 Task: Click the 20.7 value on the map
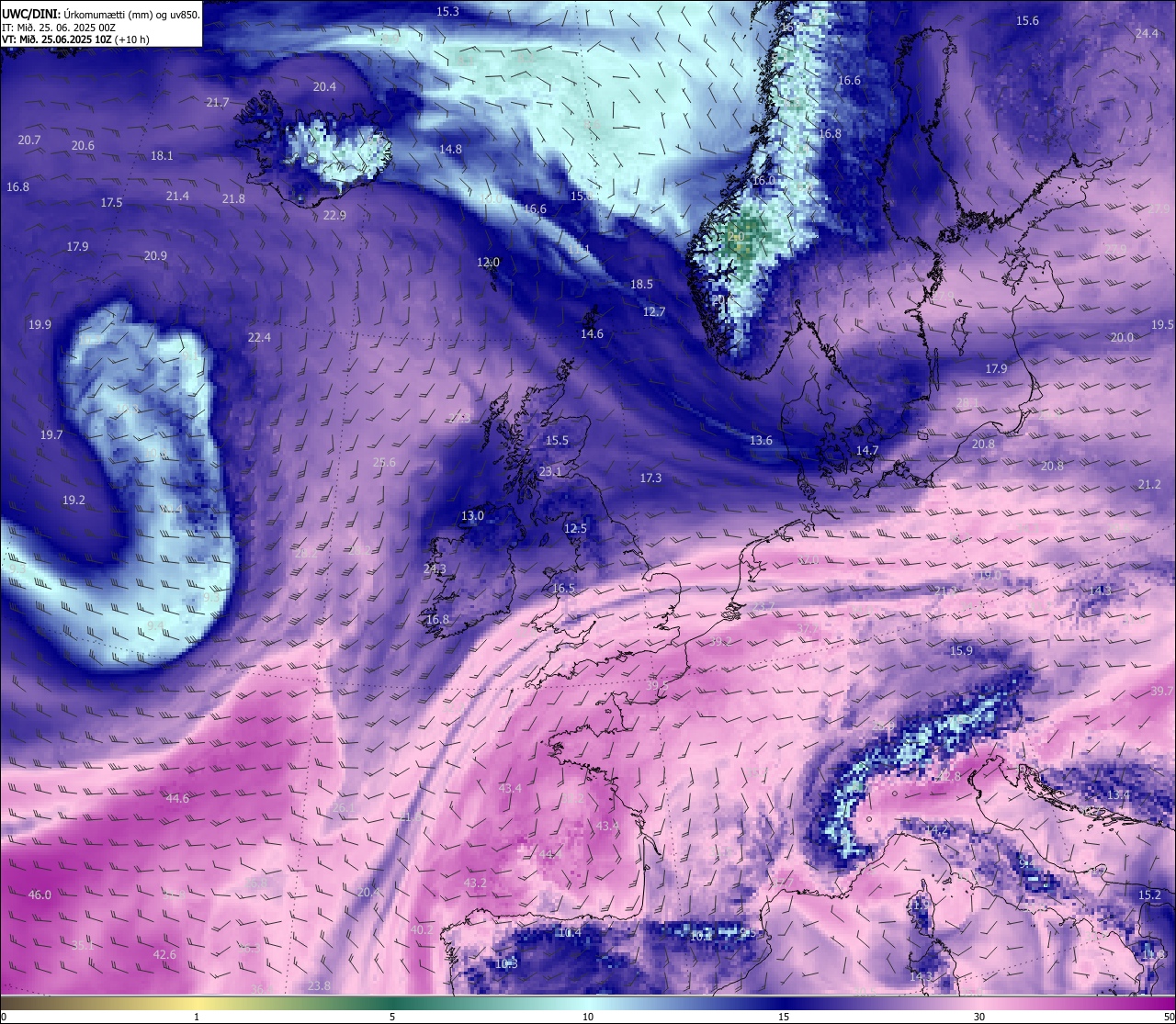tap(29, 140)
